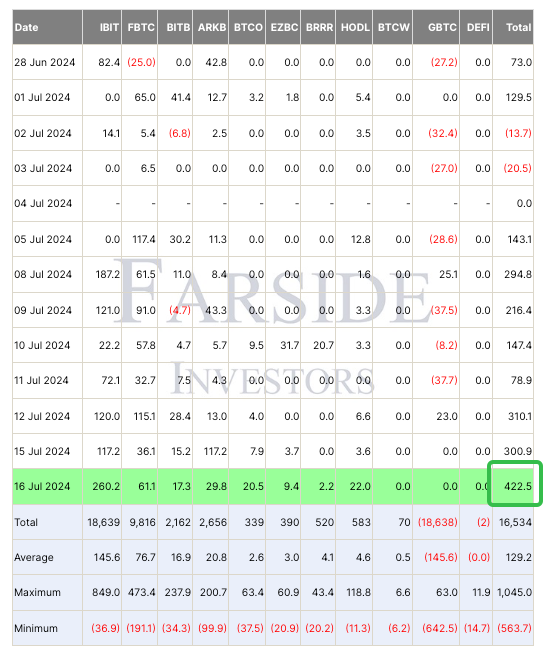Click the (563.7) minimum total value
This screenshot has height=660, width=551.
click(x=514, y=628)
